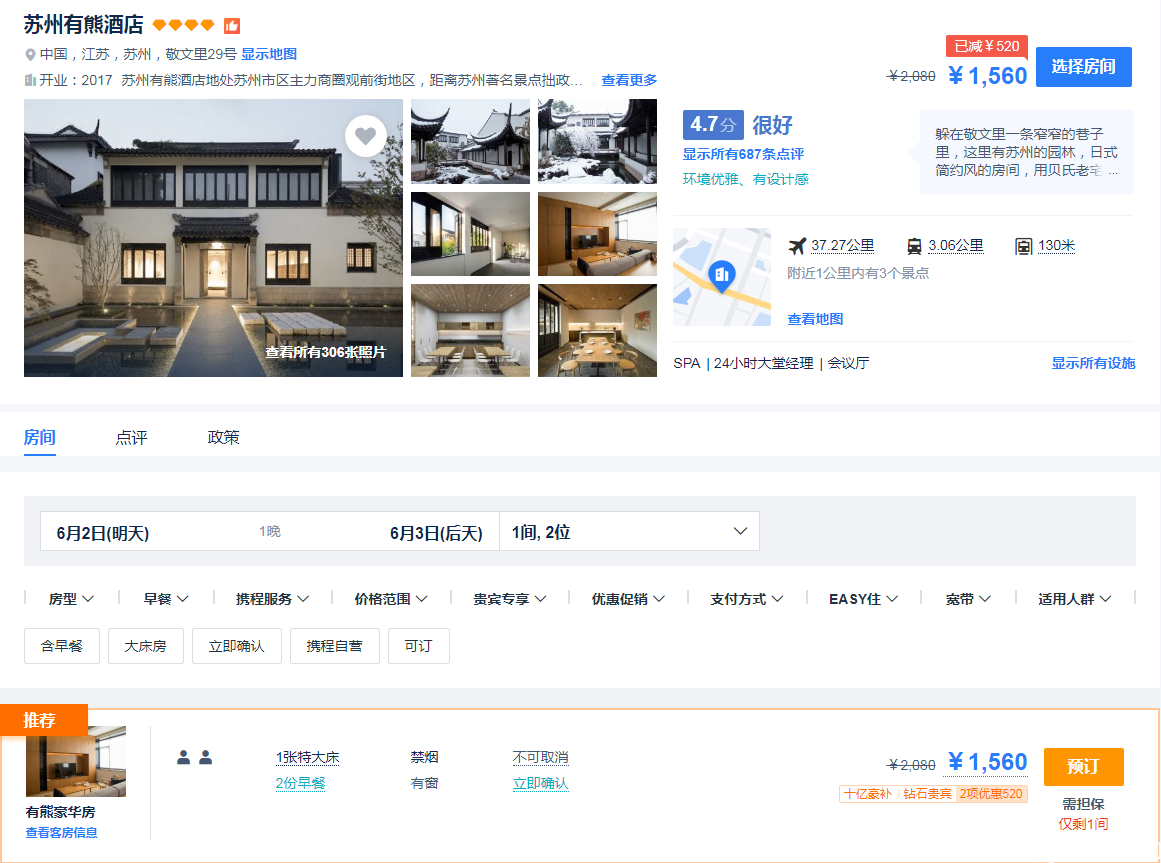The image size is (1161, 863).
Task: Toggle the 携程自营 quick filter
Action: (x=335, y=646)
